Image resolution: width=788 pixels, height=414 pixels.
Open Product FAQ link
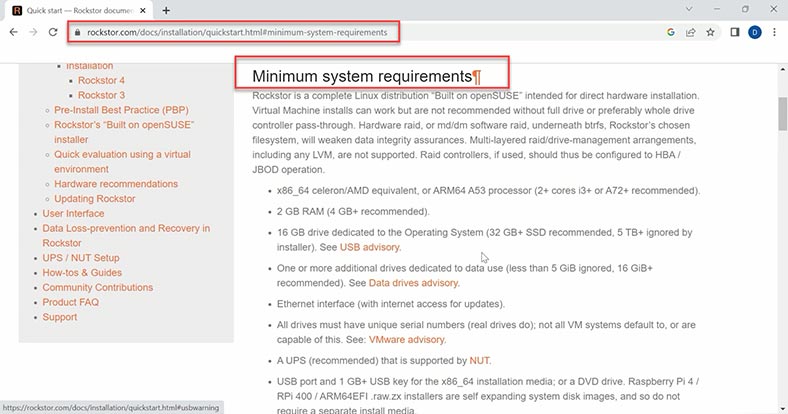pyautogui.click(x=70, y=302)
